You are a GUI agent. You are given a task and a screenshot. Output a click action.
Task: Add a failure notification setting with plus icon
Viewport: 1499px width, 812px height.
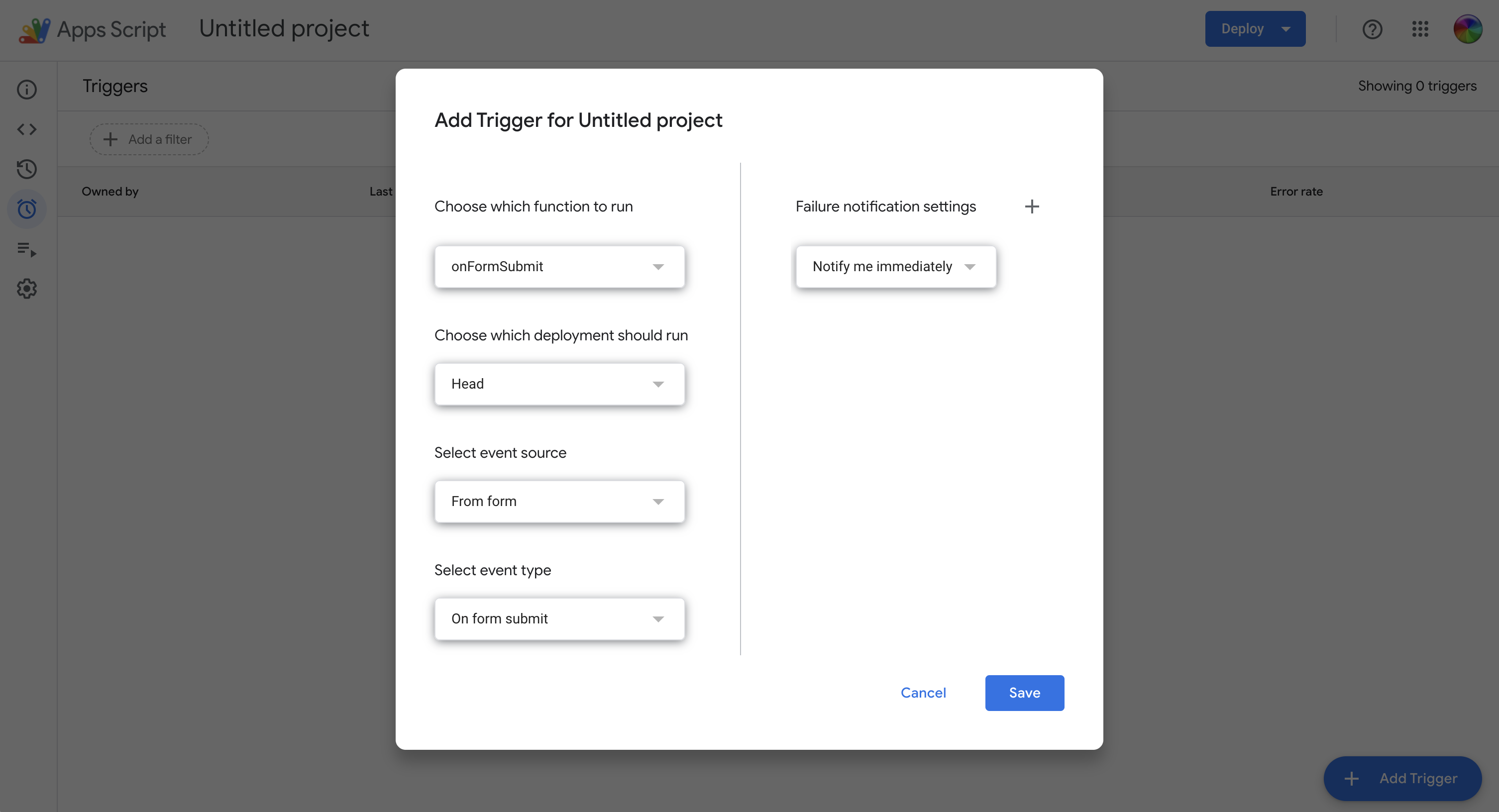point(1032,206)
